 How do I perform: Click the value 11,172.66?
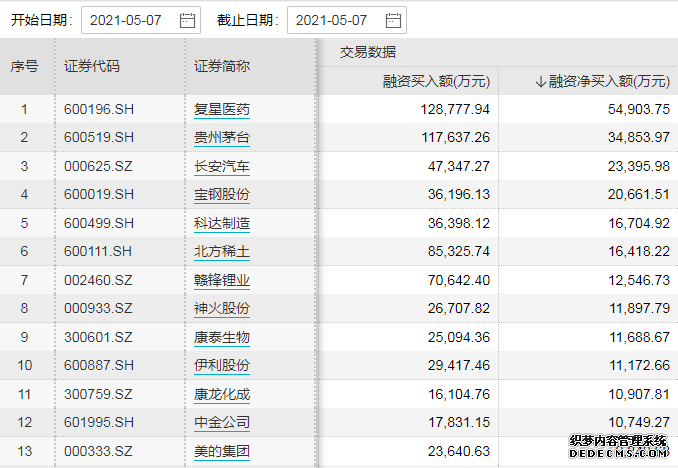tap(640, 365)
